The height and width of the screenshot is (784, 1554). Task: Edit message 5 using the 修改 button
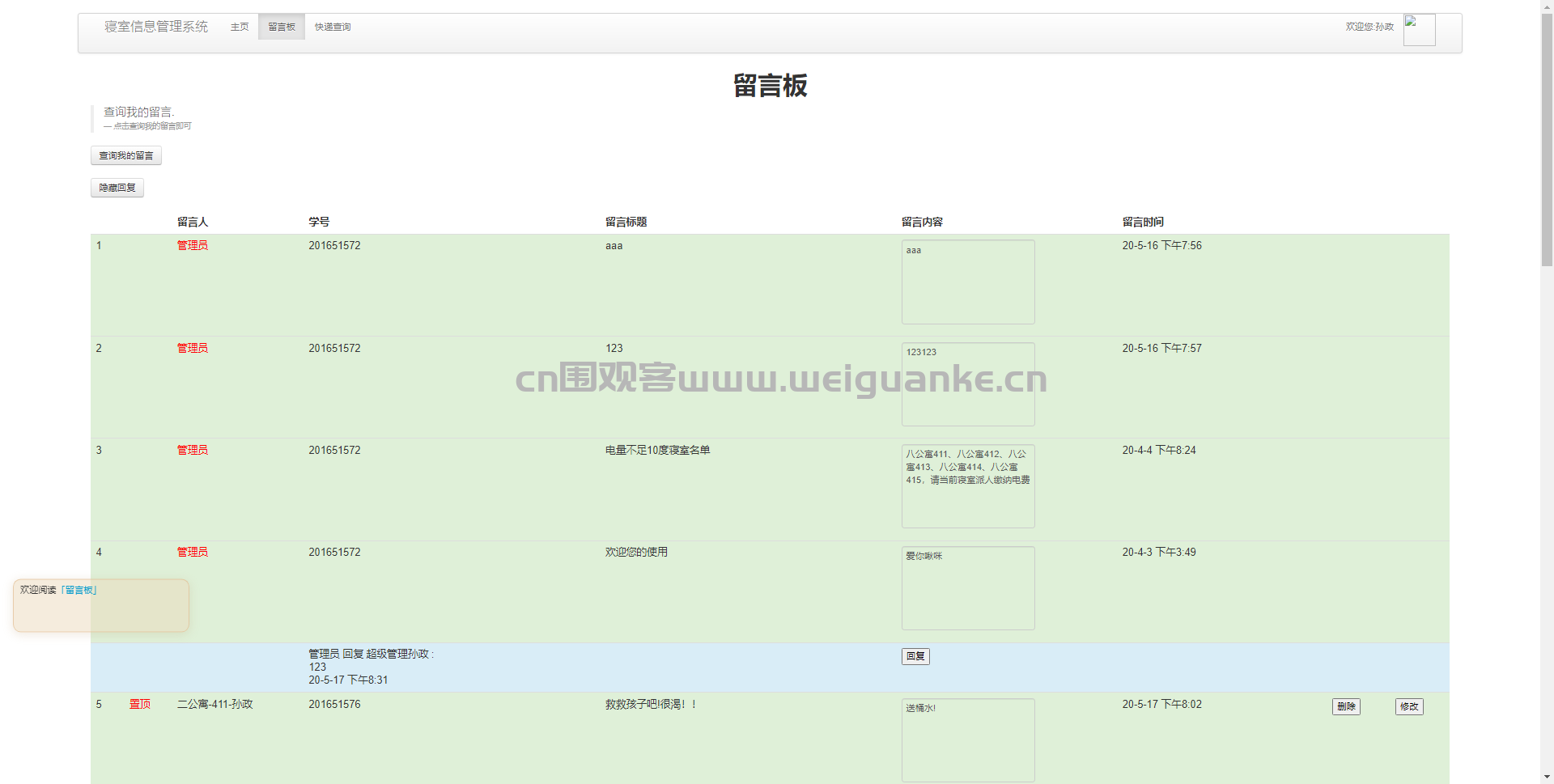click(x=1409, y=706)
